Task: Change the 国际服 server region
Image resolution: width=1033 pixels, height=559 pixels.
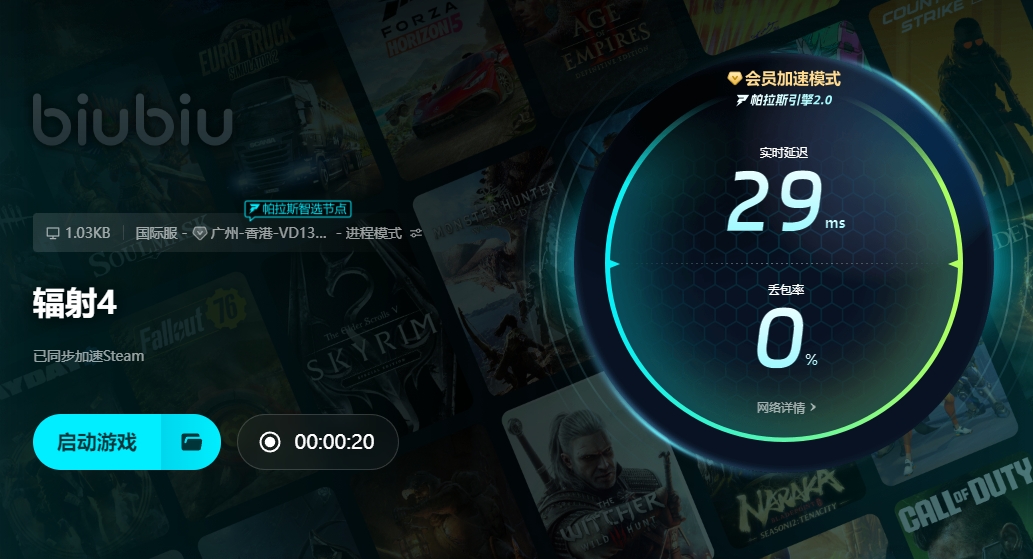Action: pos(156,233)
